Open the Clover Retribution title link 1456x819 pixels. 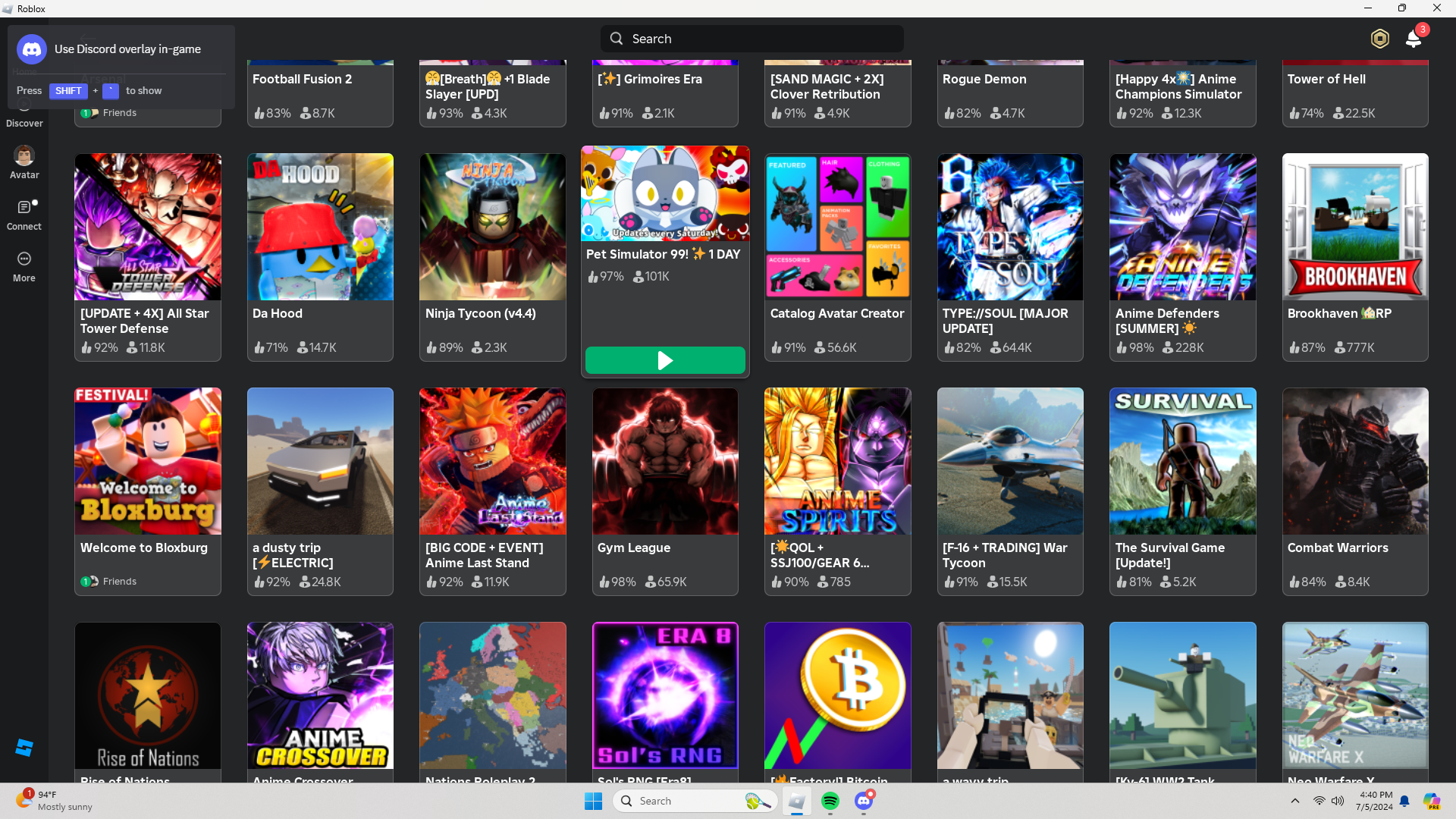point(827,86)
